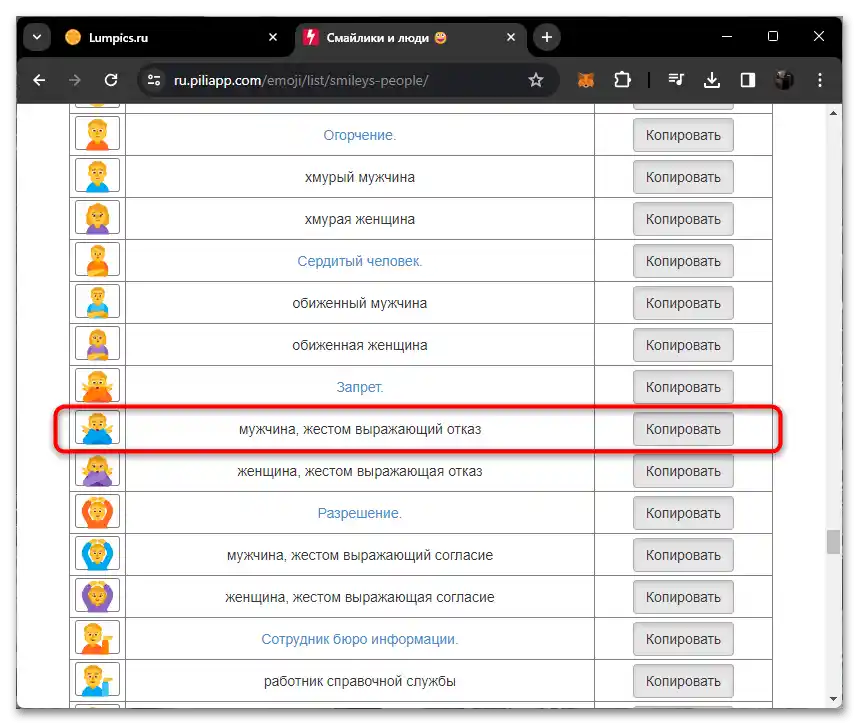Click the woman gesturing refusal emoji

coord(98,471)
